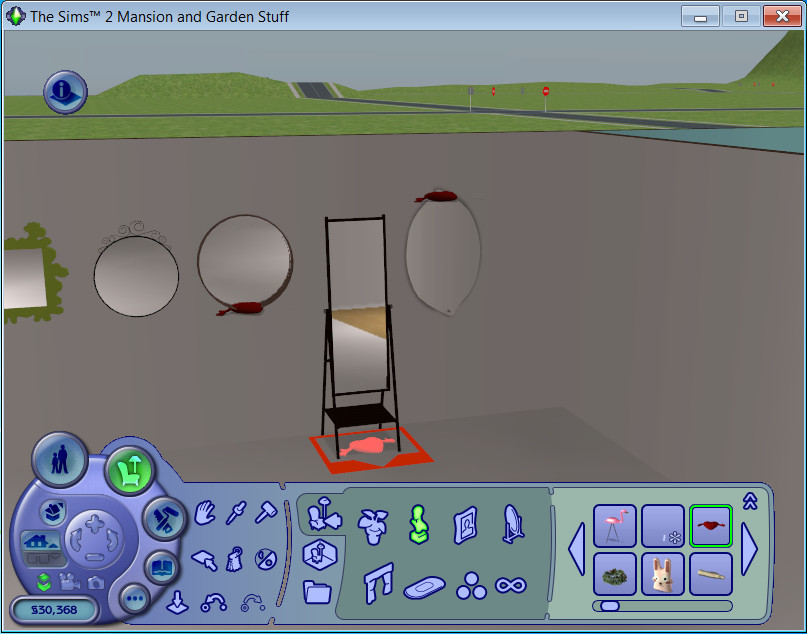Toggle the day/night percent-symbol button
This screenshot has height=634, width=807.
[x=265, y=558]
